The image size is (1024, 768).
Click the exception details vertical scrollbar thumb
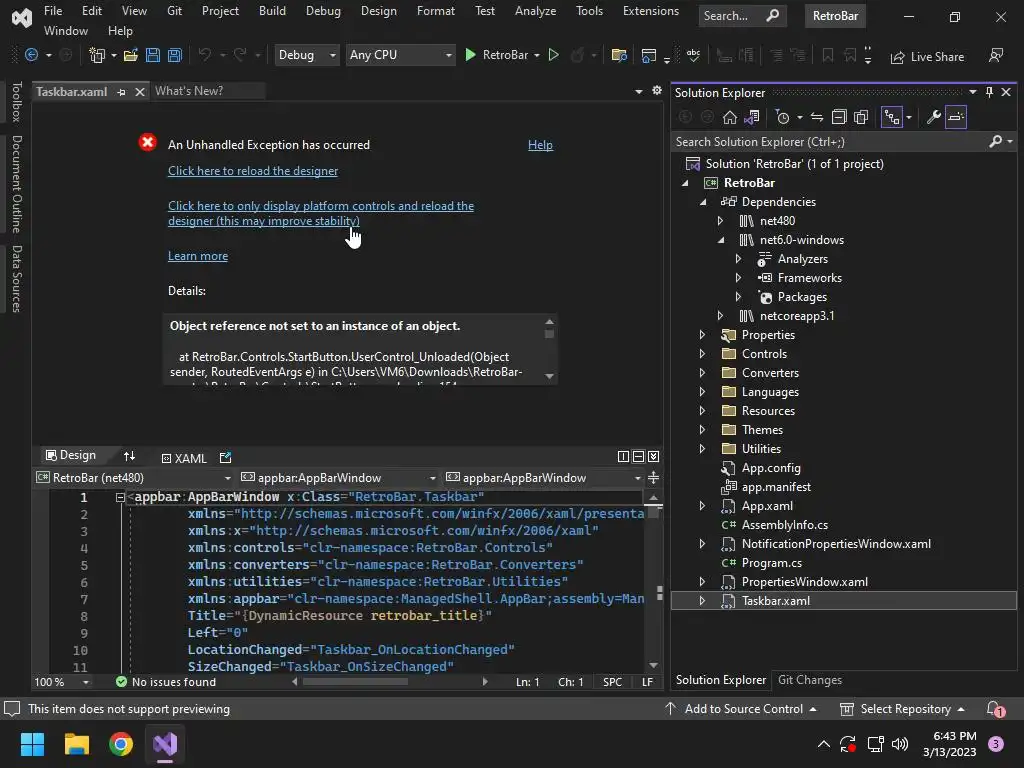click(x=549, y=334)
